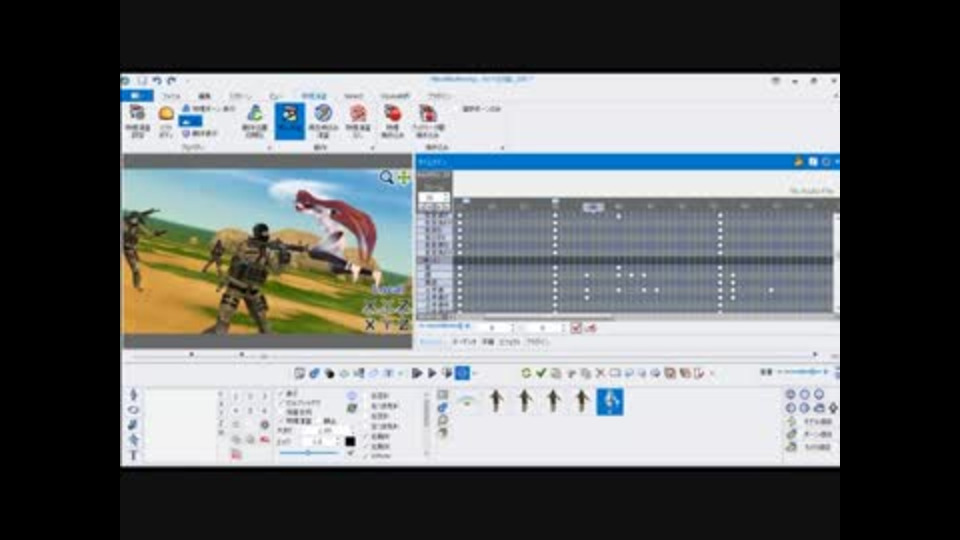The width and height of the screenshot is (960, 540).
Task: Click the undo arrow in quick access bar
Action: tap(157, 80)
